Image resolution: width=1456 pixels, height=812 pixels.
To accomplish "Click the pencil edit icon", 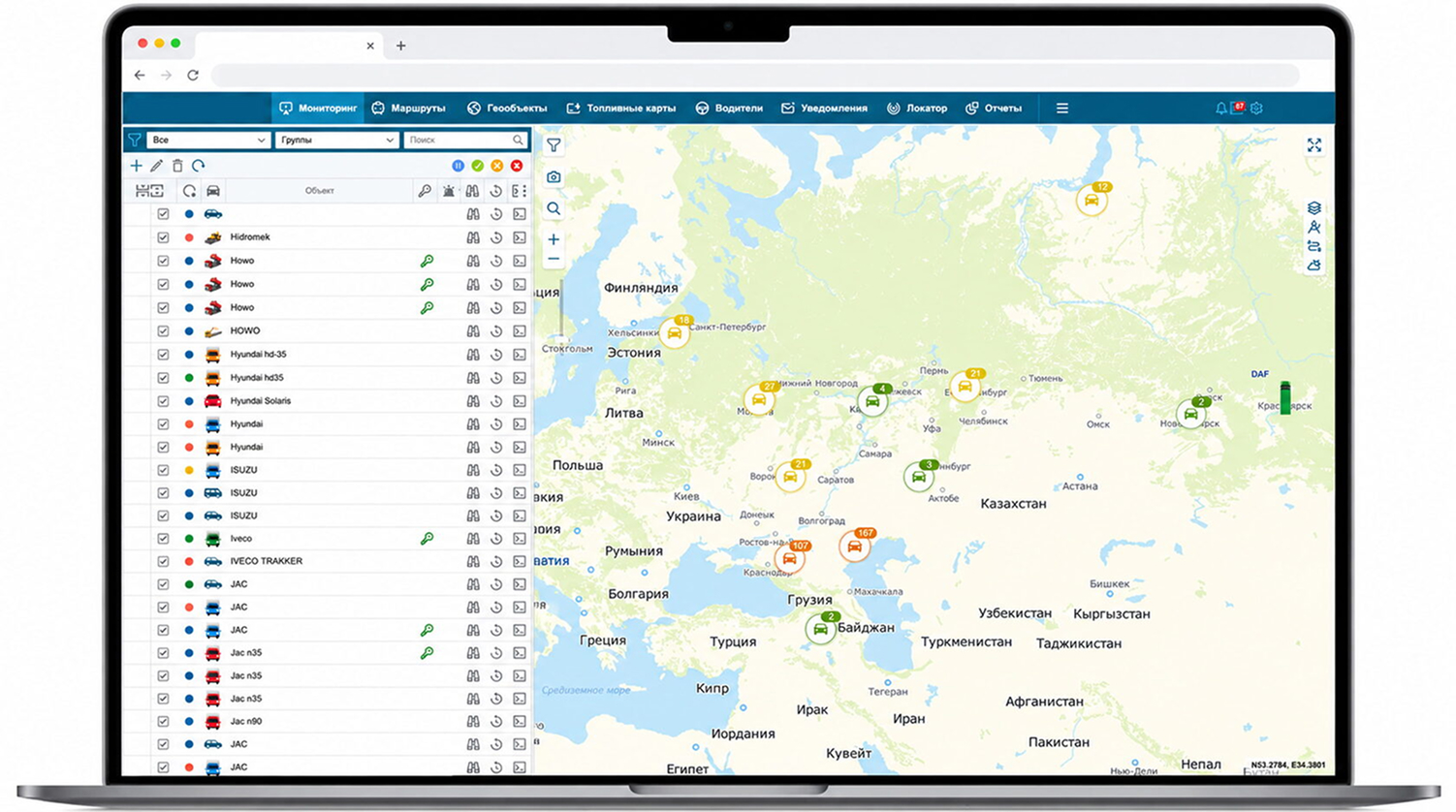I will pyautogui.click(x=156, y=166).
